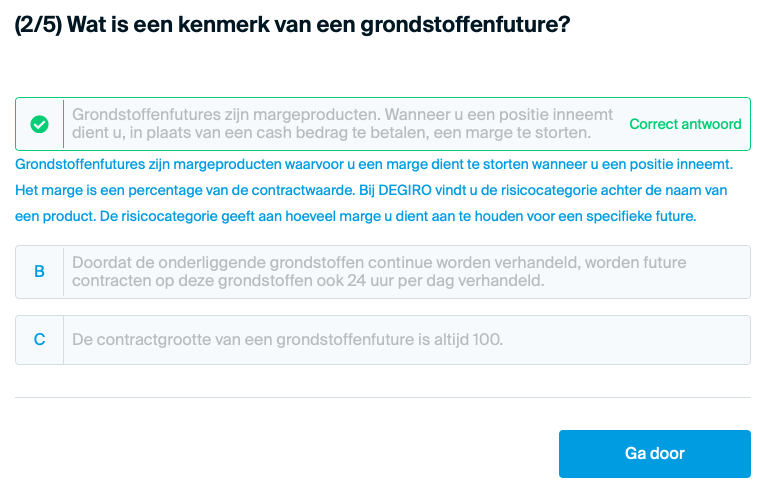Click the first blue explanation line about margeproducten
772x499 pixels.
pyautogui.click(x=374, y=164)
